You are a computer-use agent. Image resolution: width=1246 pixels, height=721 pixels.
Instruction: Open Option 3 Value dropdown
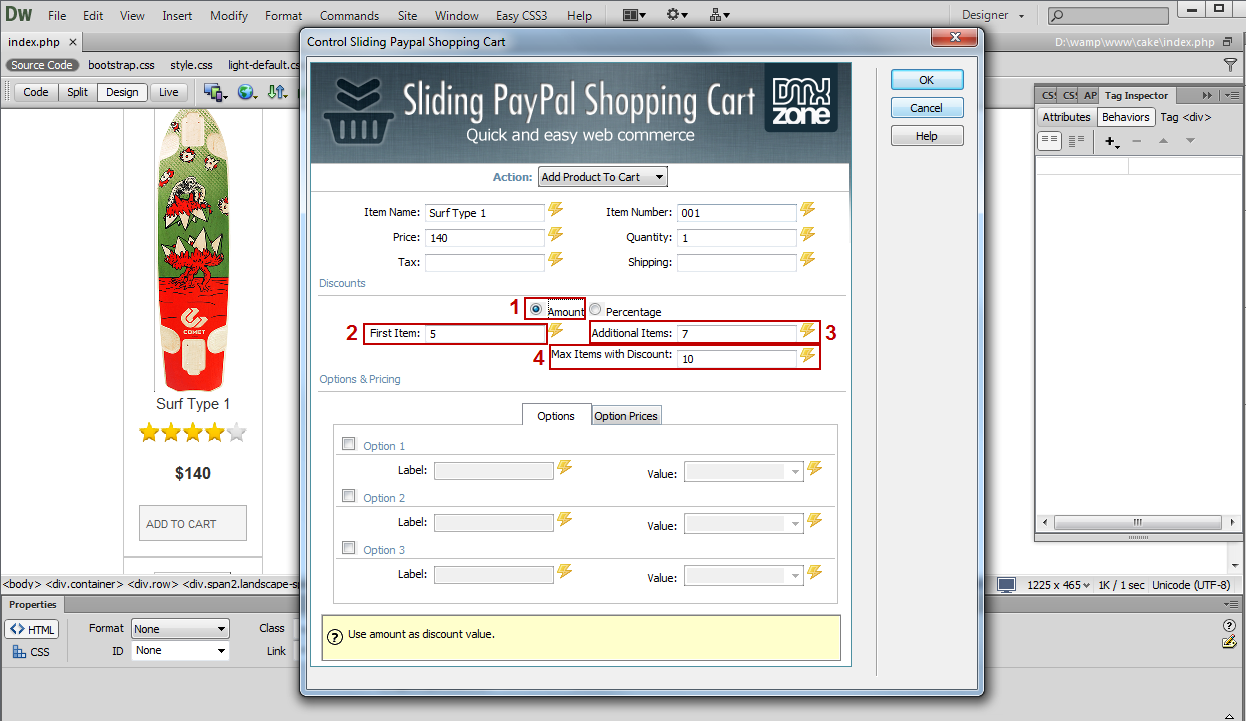744,576
